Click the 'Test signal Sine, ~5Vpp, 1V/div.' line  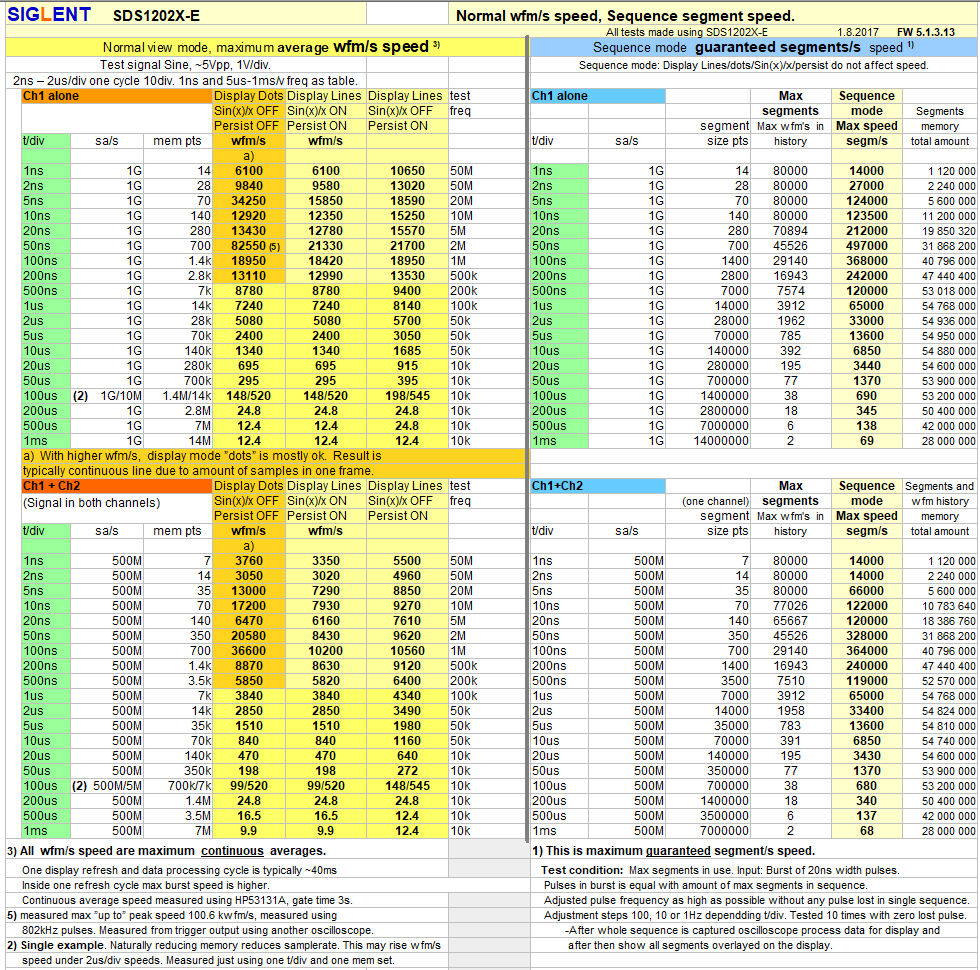185,64
